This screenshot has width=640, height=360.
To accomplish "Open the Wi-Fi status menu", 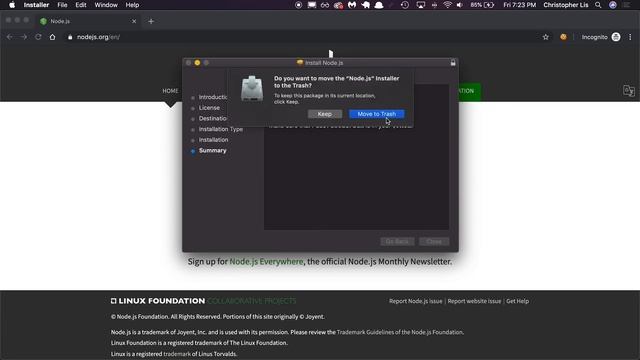I will click(x=448, y=5).
